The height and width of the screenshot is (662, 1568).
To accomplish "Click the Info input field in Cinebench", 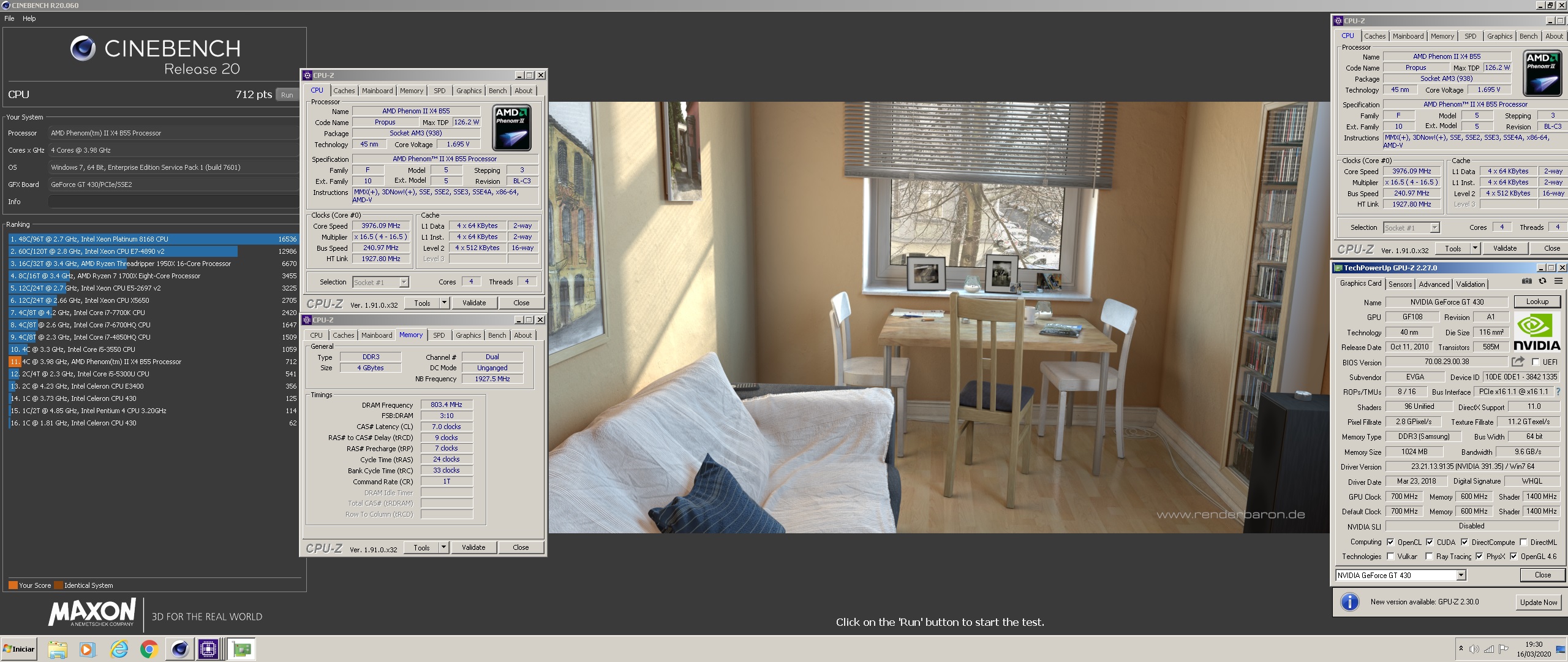I will click(173, 202).
